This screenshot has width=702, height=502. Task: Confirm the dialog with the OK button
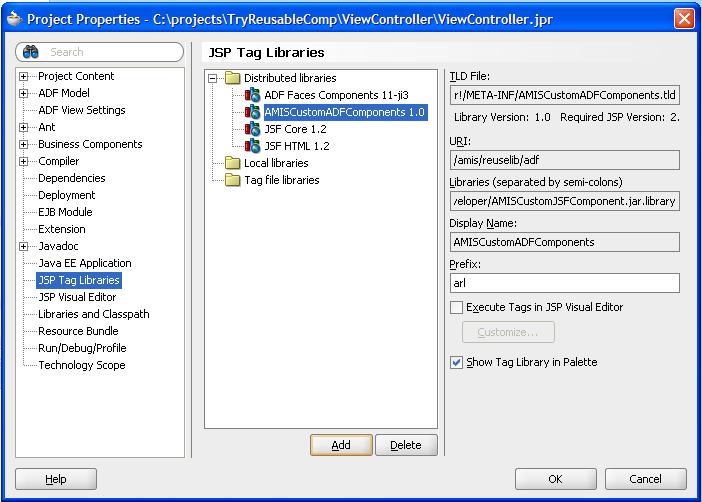pyautogui.click(x=555, y=479)
